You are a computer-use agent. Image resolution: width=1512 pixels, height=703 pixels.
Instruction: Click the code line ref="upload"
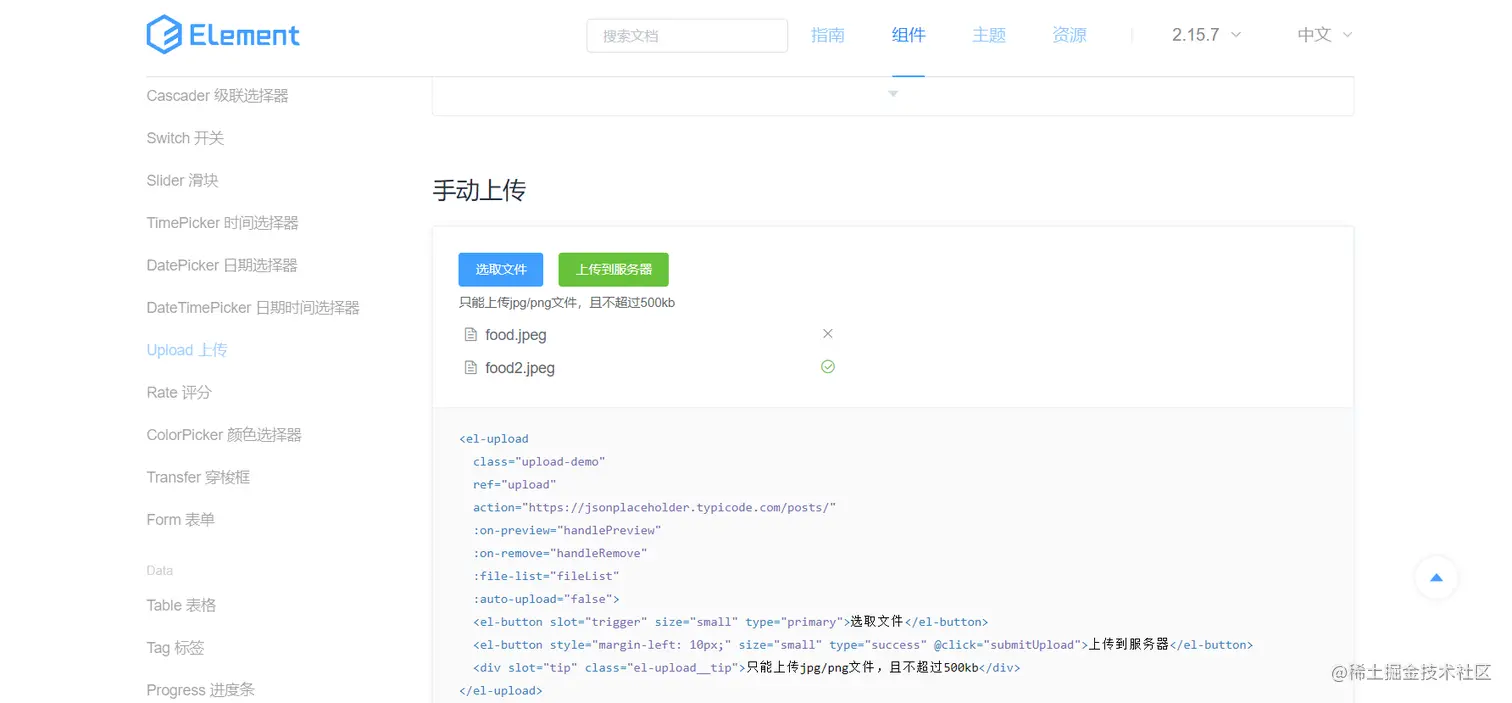coord(515,485)
